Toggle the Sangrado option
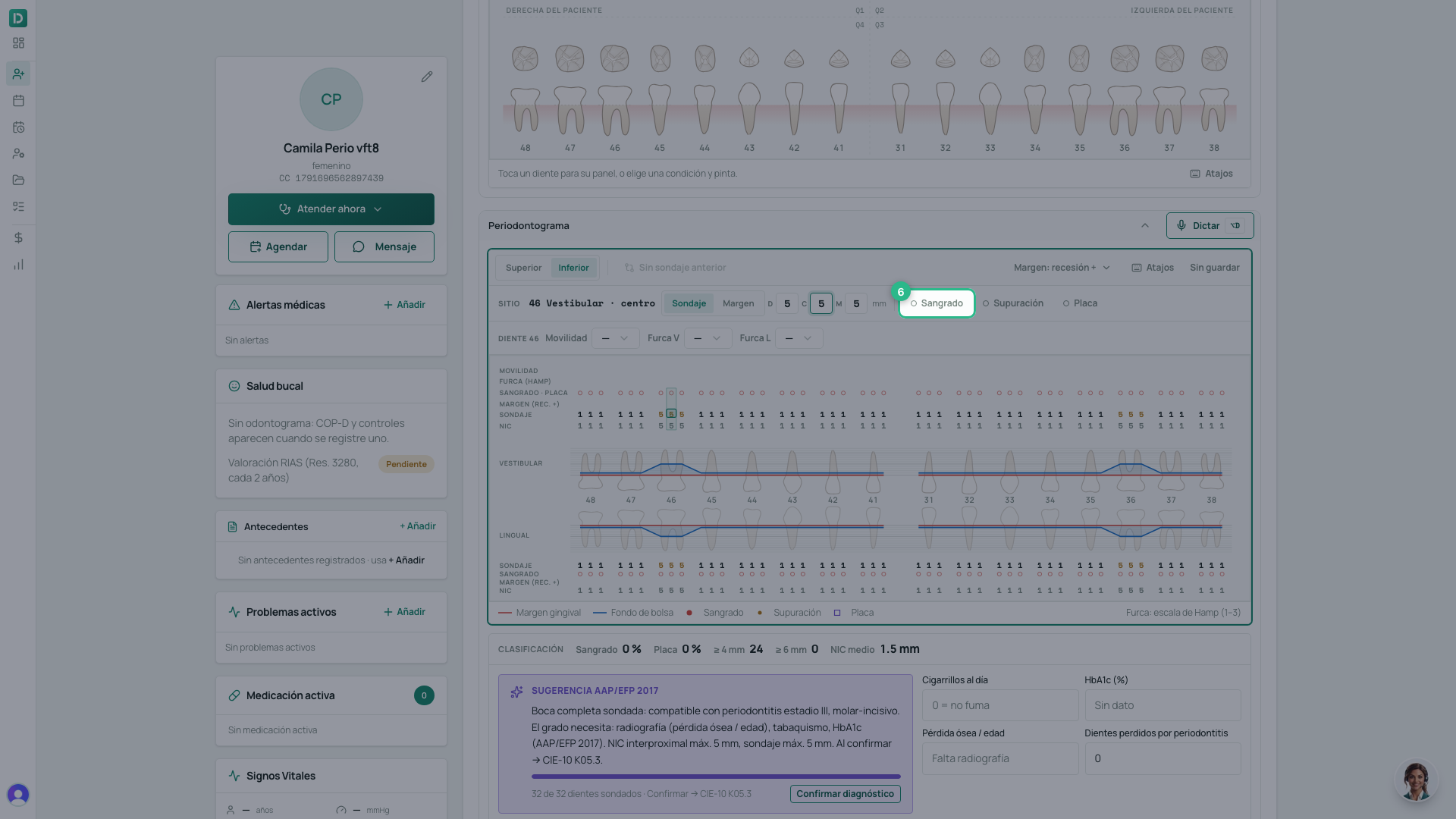The height and width of the screenshot is (819, 1456). coord(937,303)
